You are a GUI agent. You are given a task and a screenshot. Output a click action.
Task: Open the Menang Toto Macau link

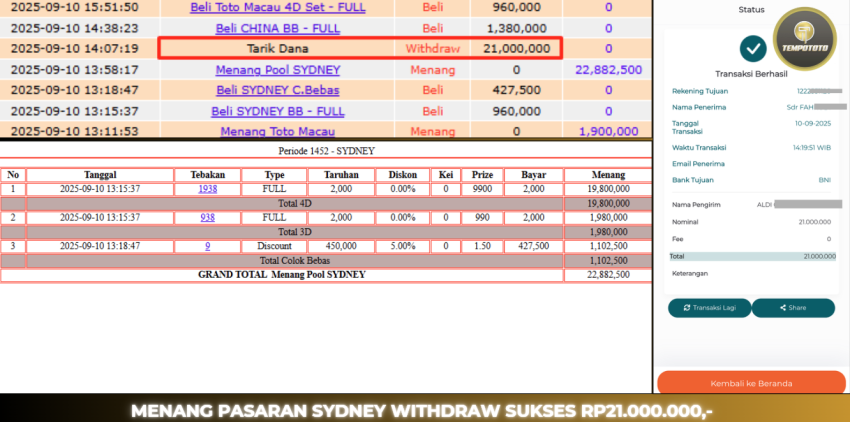(278, 131)
